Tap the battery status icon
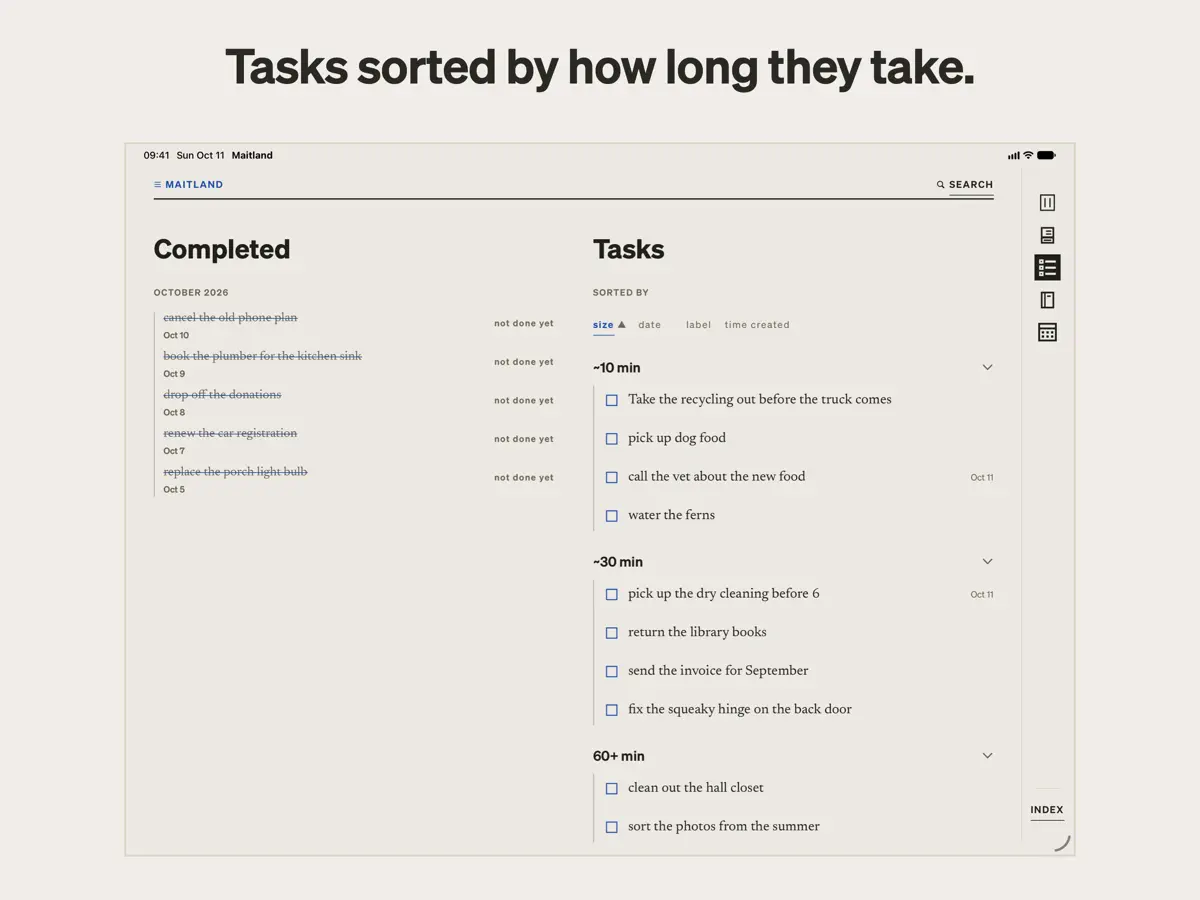The height and width of the screenshot is (900, 1200). tap(1046, 155)
